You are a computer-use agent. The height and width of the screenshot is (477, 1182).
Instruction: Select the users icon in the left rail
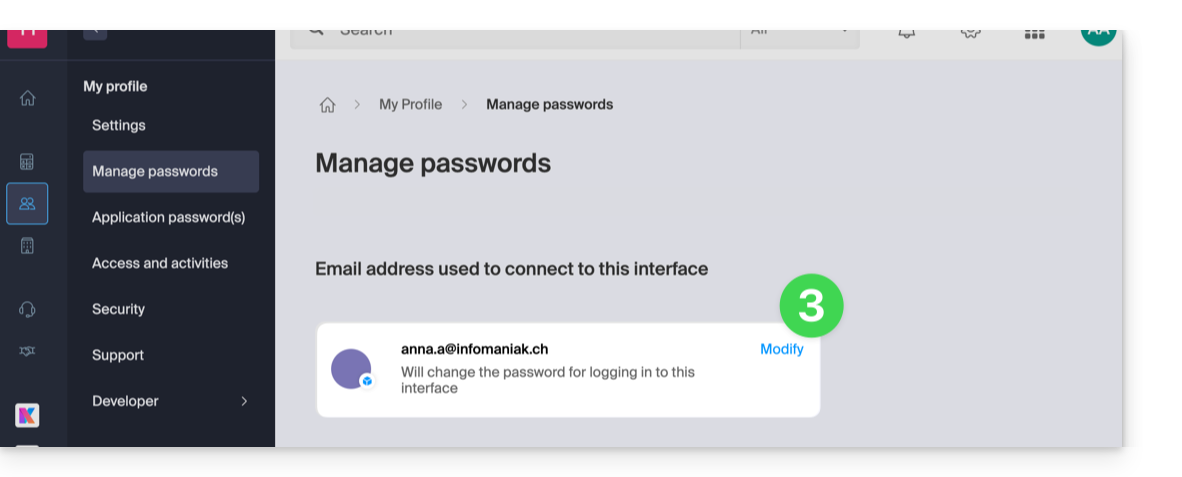(27, 204)
